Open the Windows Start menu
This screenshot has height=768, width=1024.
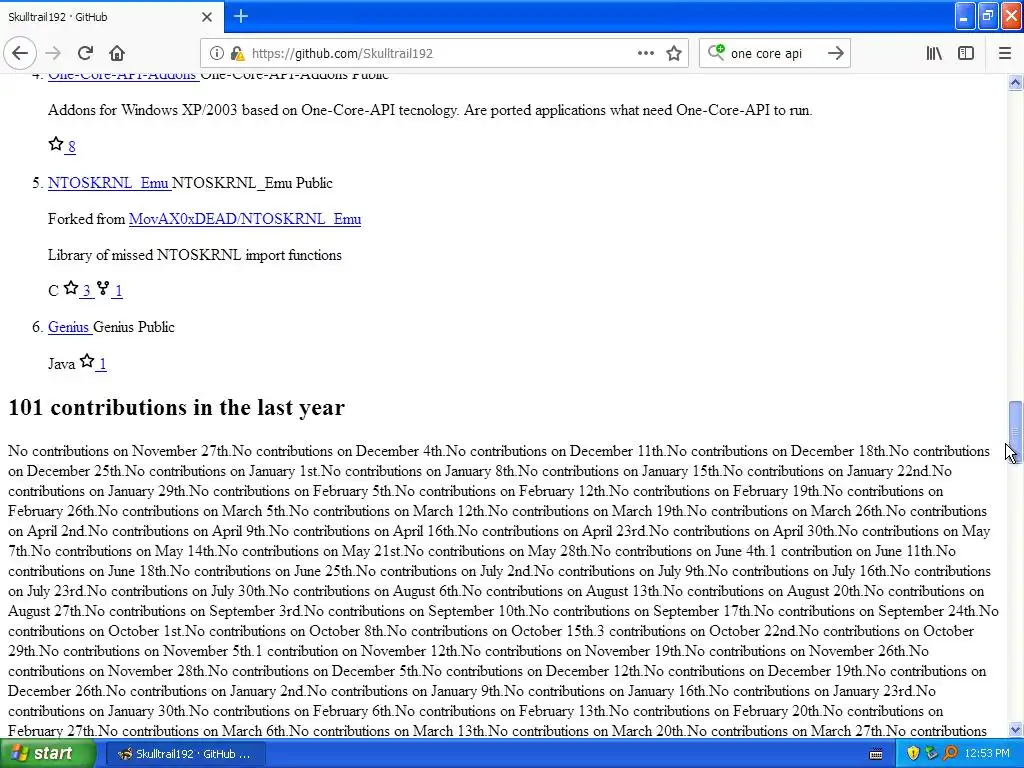click(x=47, y=754)
